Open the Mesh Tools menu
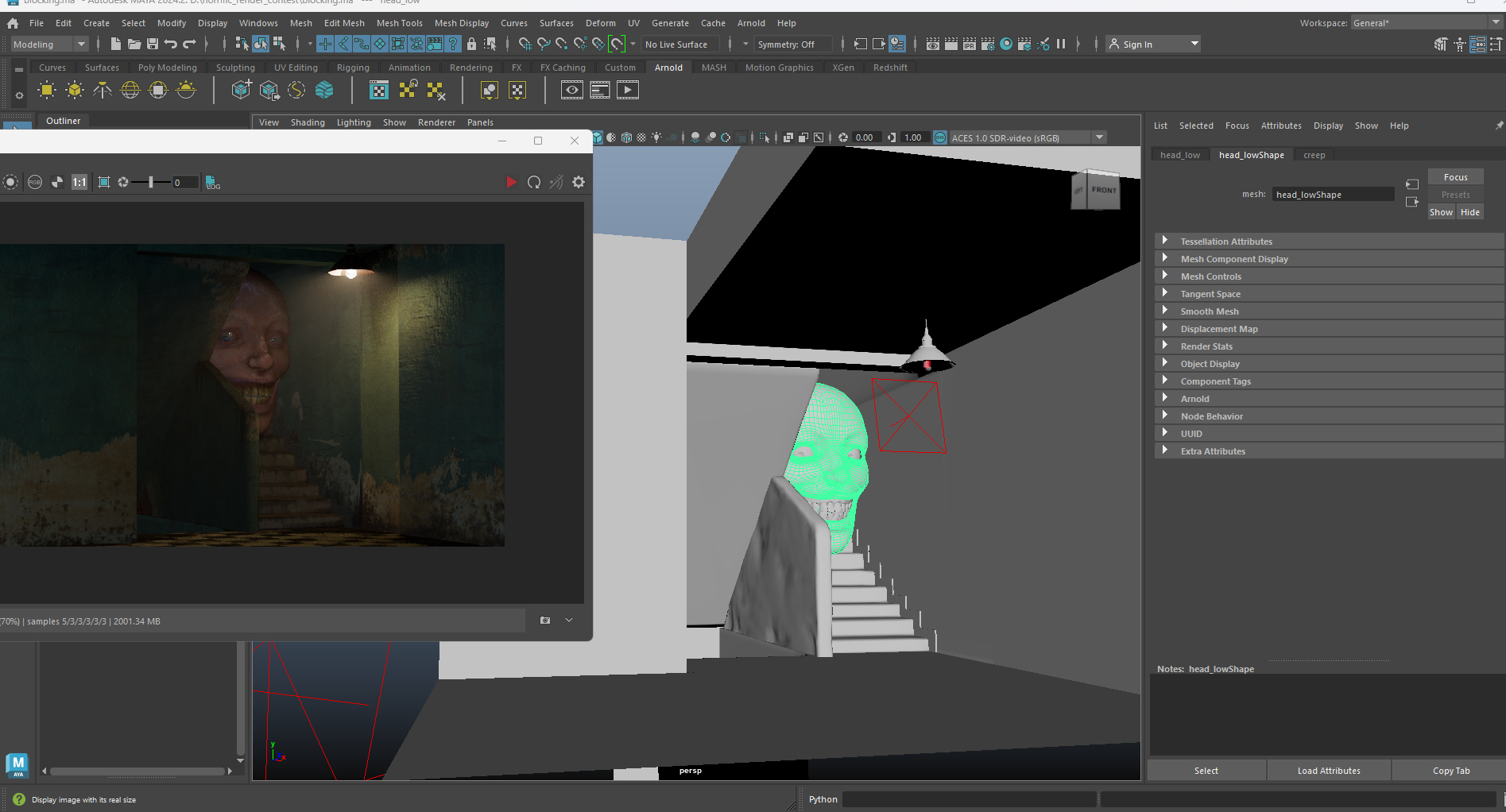1506x812 pixels. (x=399, y=23)
